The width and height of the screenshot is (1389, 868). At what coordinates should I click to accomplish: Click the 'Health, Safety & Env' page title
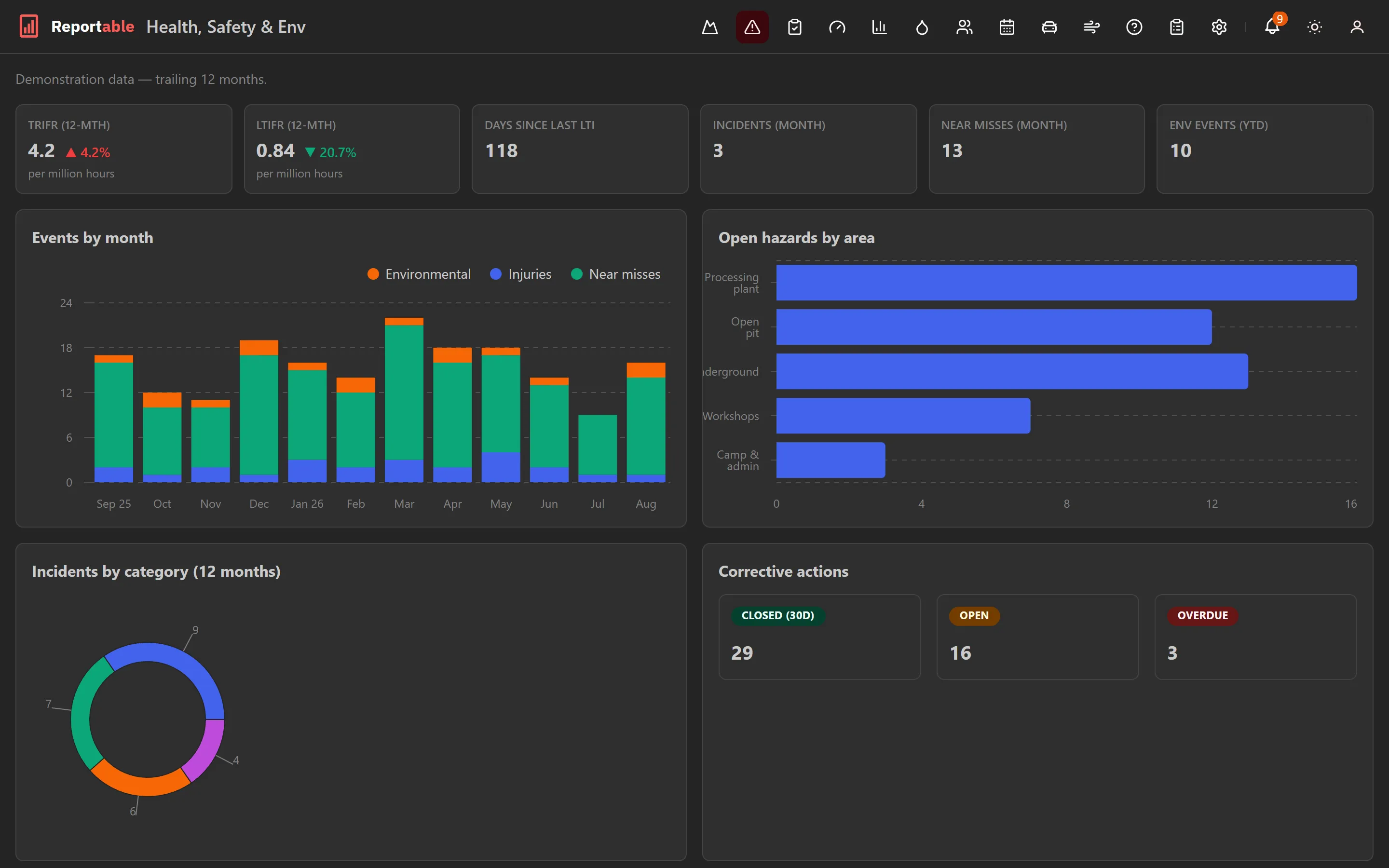tap(226, 27)
